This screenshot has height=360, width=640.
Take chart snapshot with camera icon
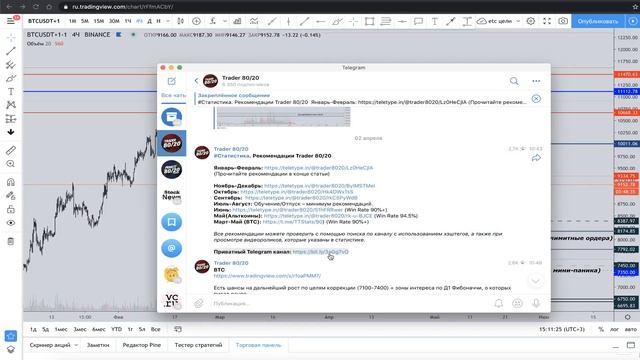click(x=563, y=21)
